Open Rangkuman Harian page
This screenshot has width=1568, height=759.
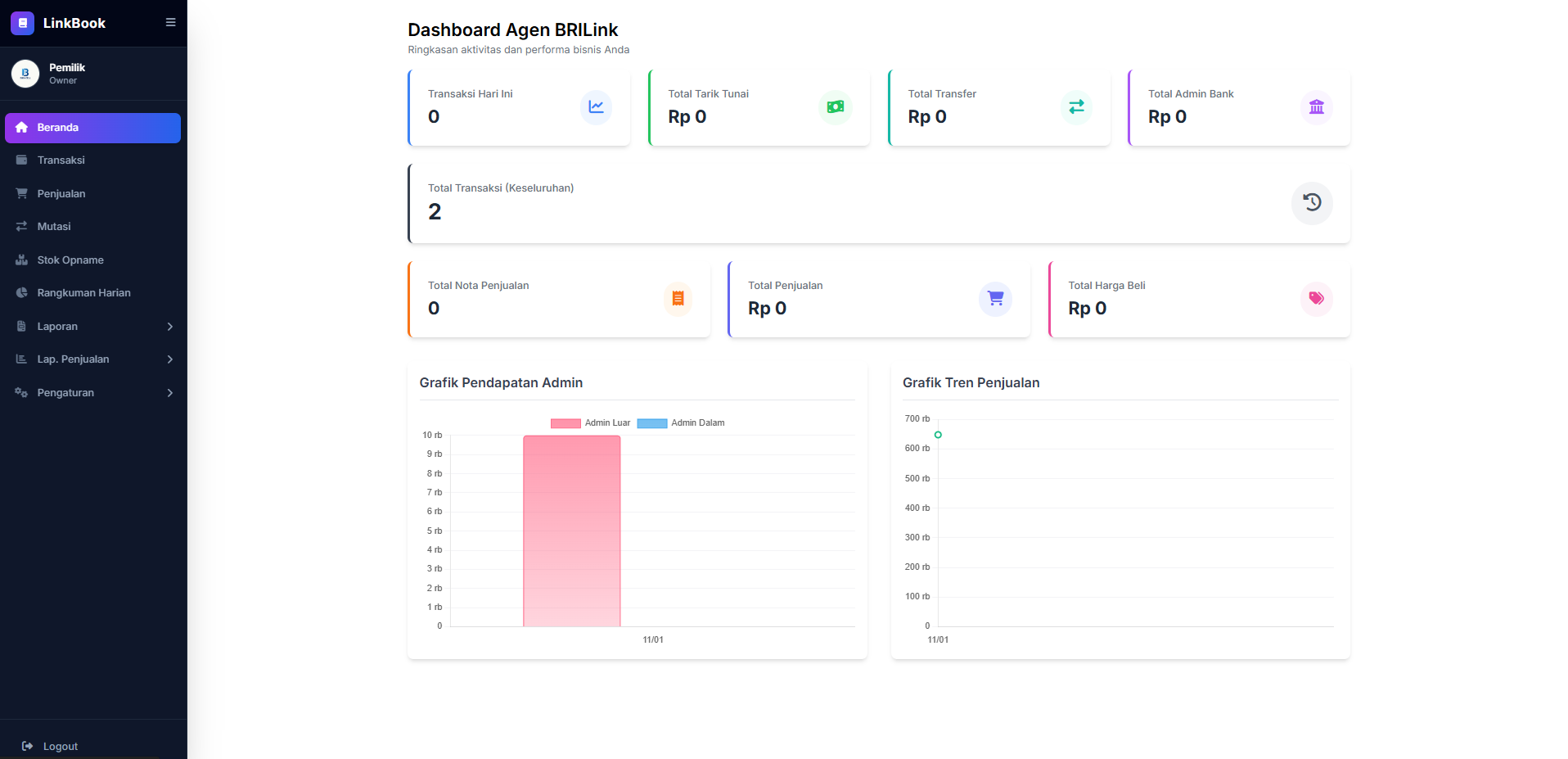83,293
